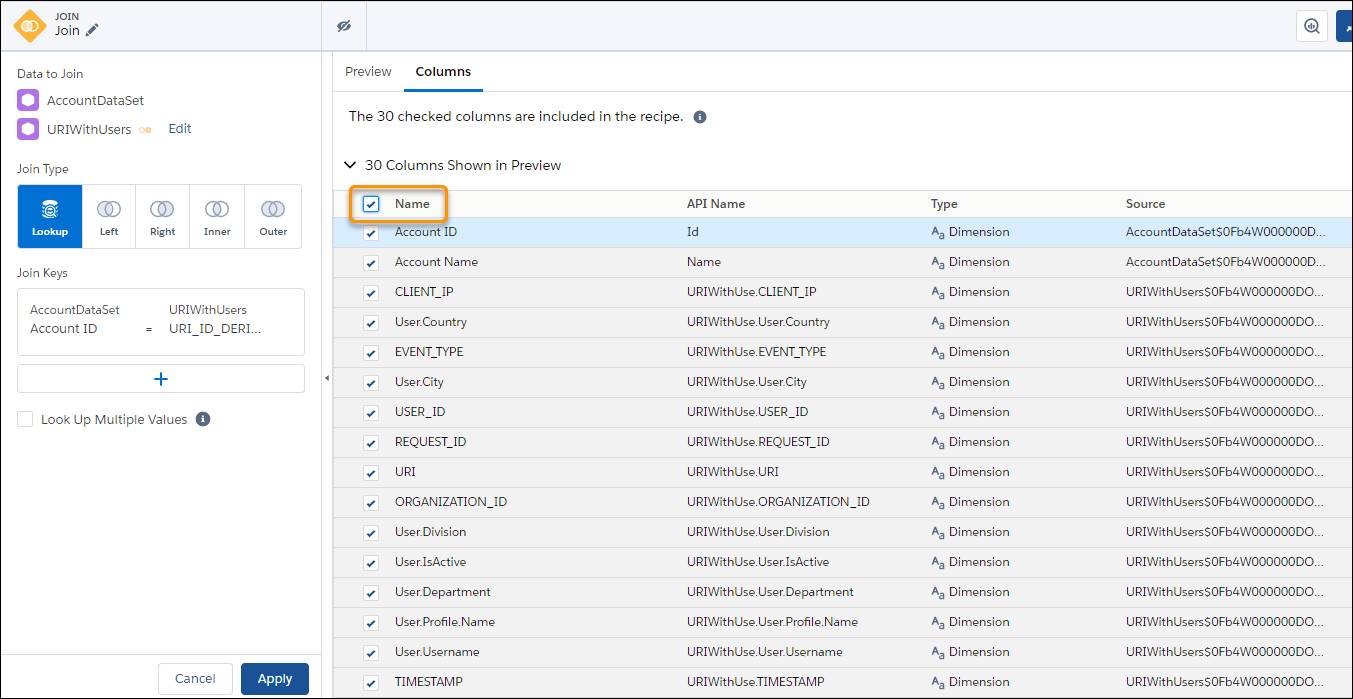The image size is (1353, 699).
Task: Collapse 30 Columns Shown in Preview section
Action: click(x=350, y=165)
